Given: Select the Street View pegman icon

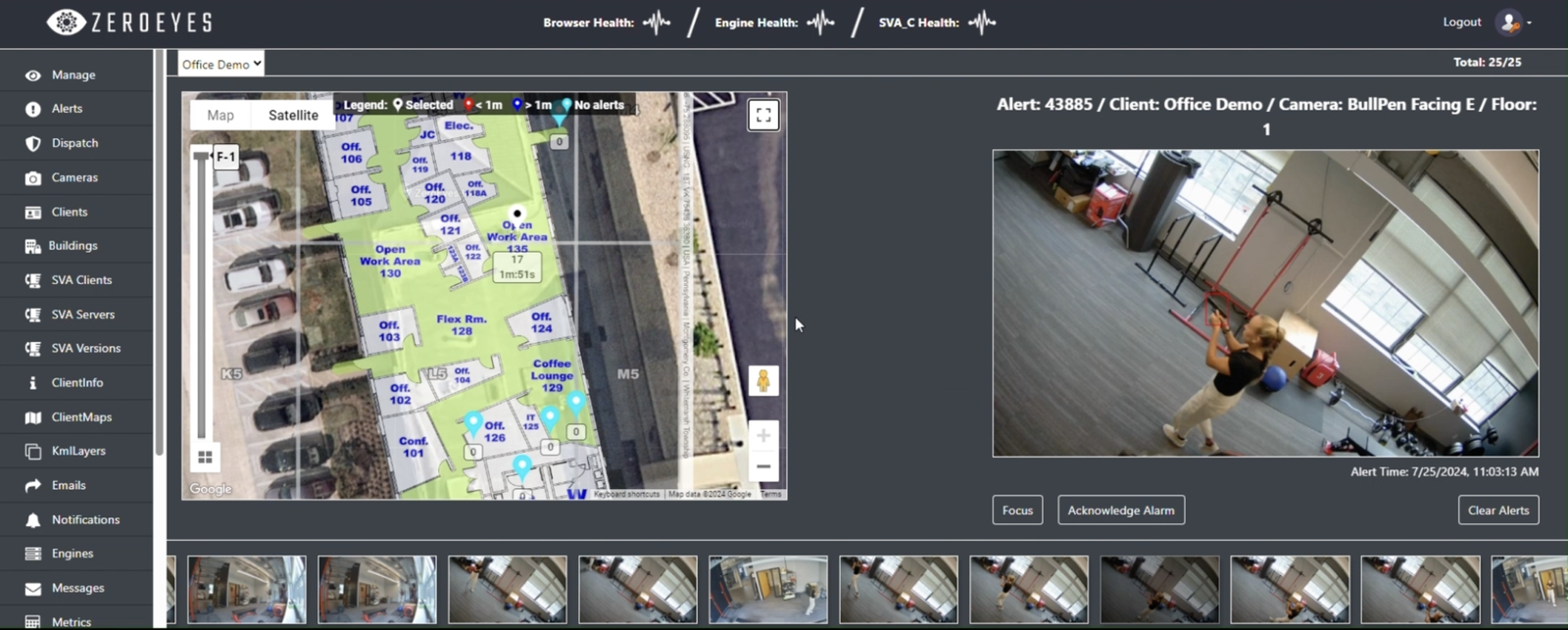Looking at the screenshot, I should (x=763, y=380).
